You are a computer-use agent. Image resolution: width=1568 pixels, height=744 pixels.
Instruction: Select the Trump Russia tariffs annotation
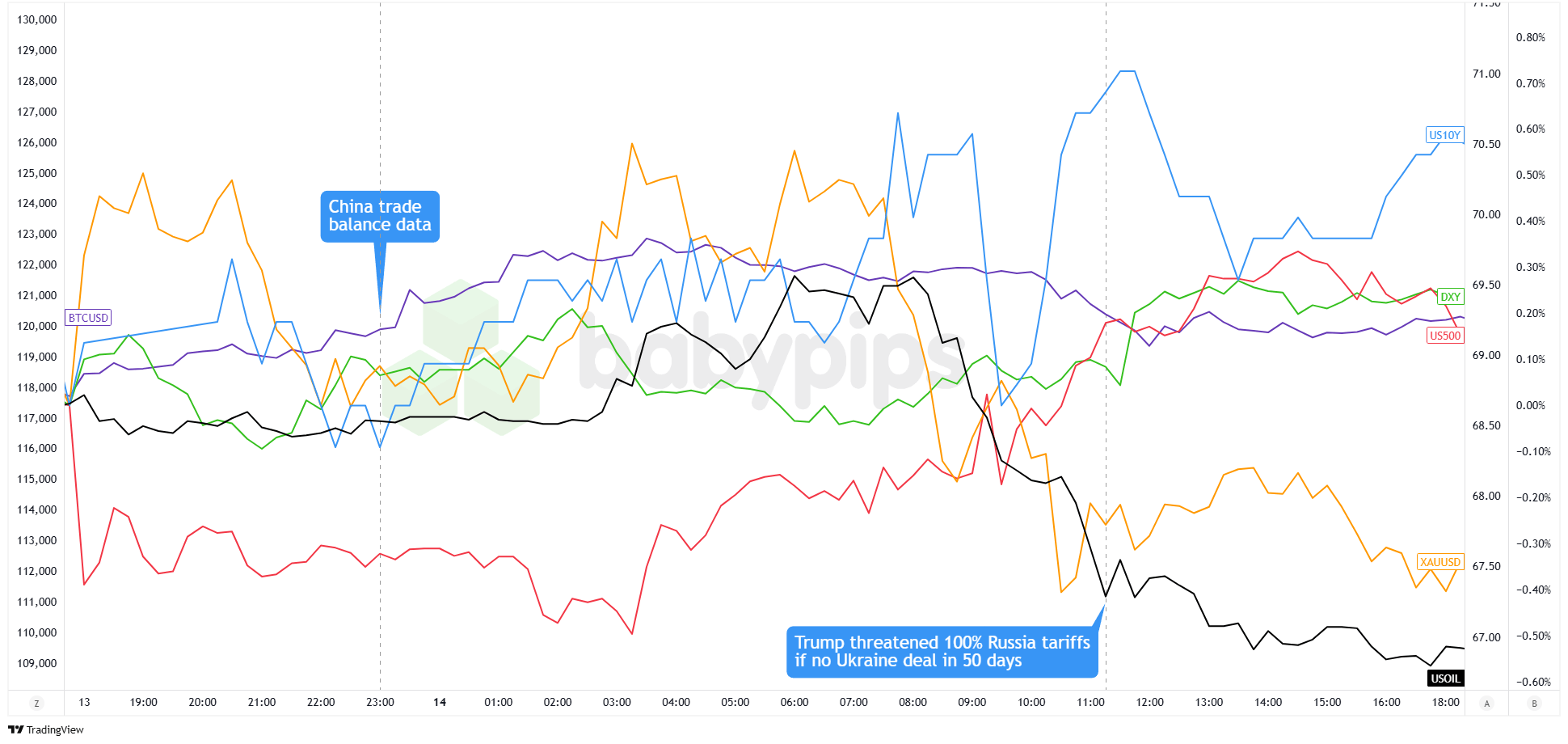pyautogui.click(x=942, y=652)
